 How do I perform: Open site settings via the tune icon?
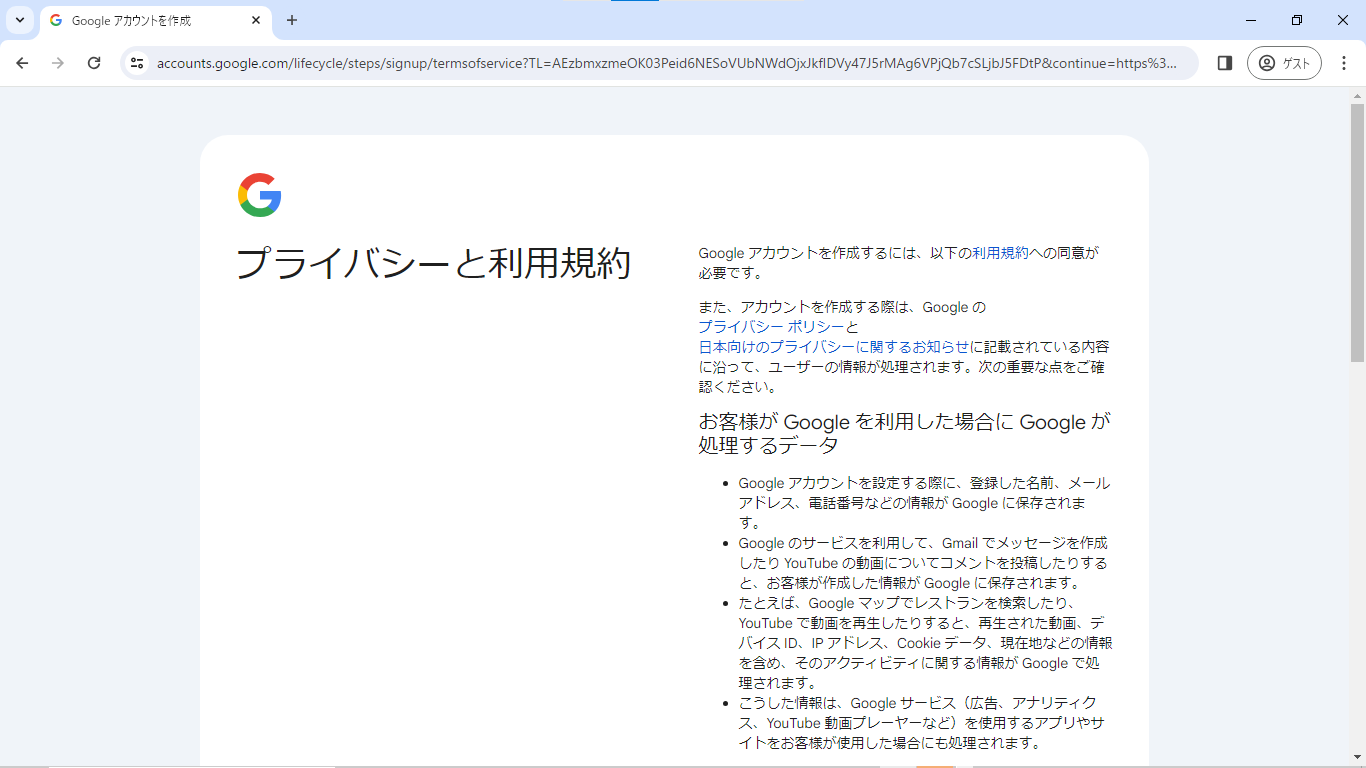[x=135, y=62]
